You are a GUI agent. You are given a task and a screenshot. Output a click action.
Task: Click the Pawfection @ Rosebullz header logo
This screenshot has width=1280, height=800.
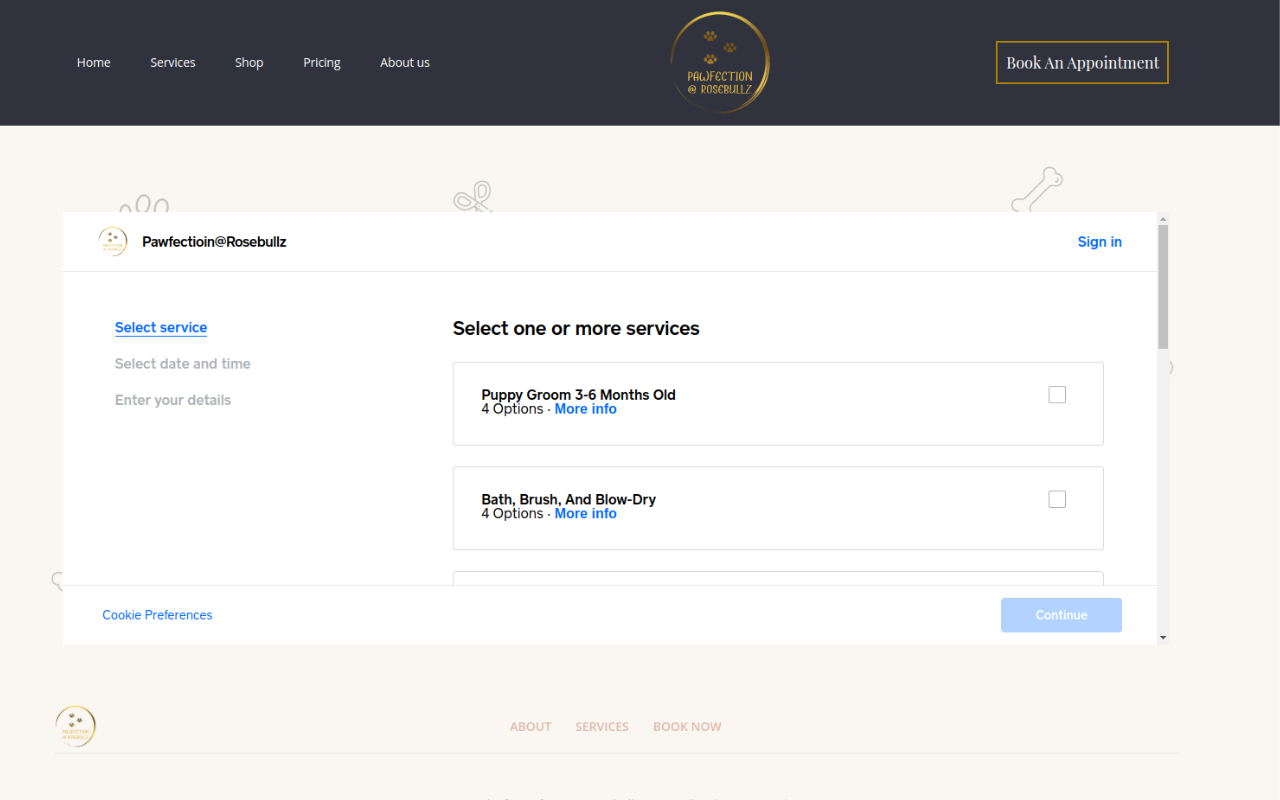719,62
